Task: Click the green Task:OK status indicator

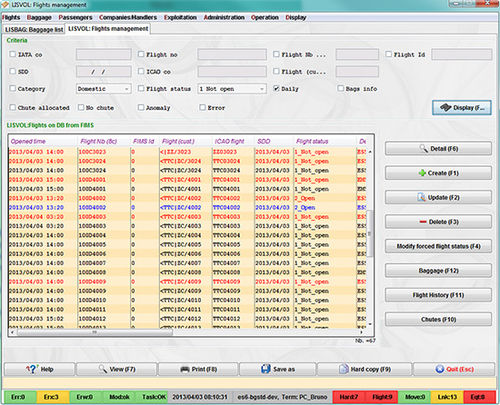Action: [151, 397]
